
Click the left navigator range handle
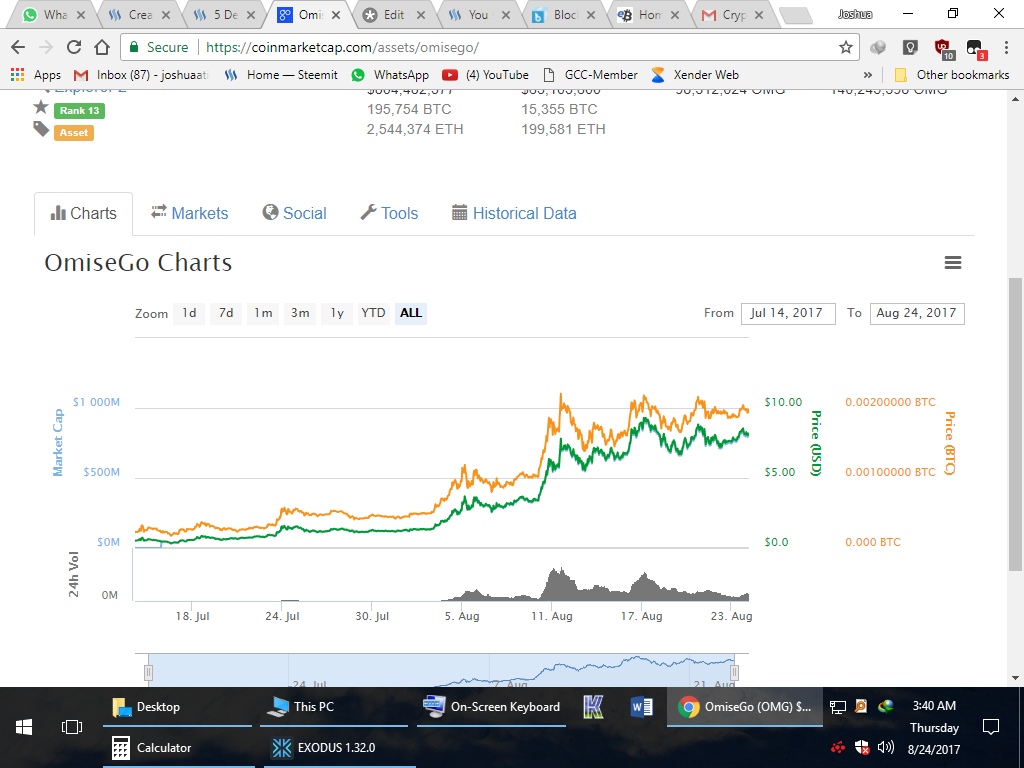(x=148, y=672)
